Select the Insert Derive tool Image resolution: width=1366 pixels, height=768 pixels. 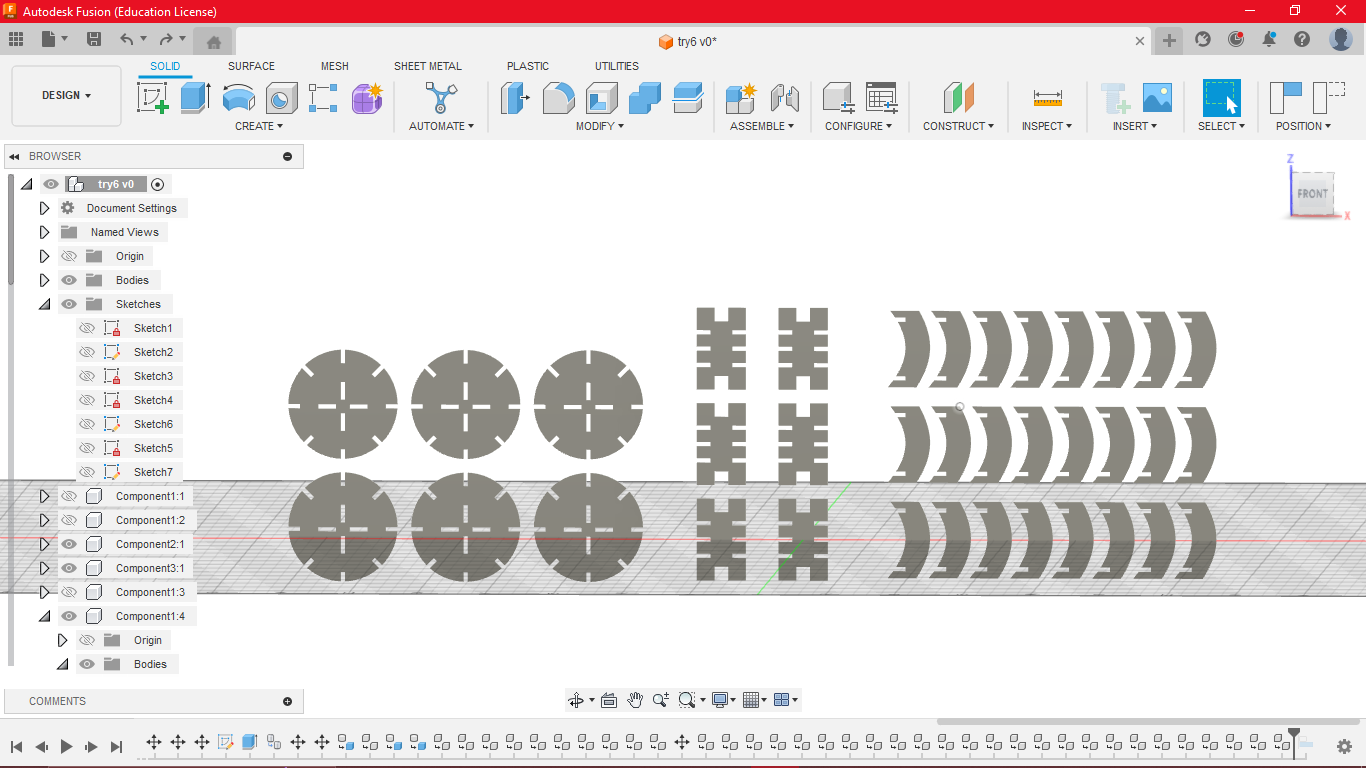pos(1115,98)
